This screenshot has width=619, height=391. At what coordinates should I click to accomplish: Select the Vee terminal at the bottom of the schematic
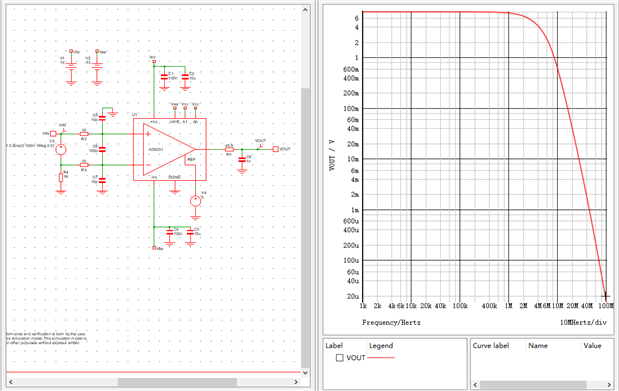[154, 248]
